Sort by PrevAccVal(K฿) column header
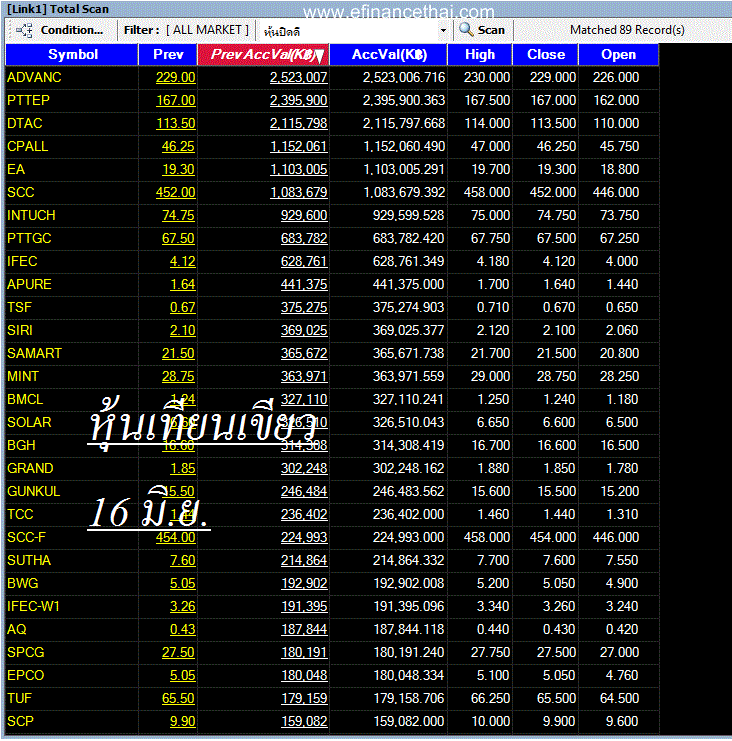This screenshot has height=741, width=732. tap(263, 54)
